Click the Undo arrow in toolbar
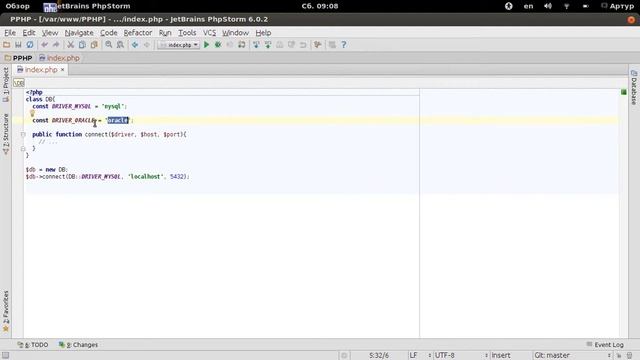Viewport: 640px width, 360px height. 44,44
